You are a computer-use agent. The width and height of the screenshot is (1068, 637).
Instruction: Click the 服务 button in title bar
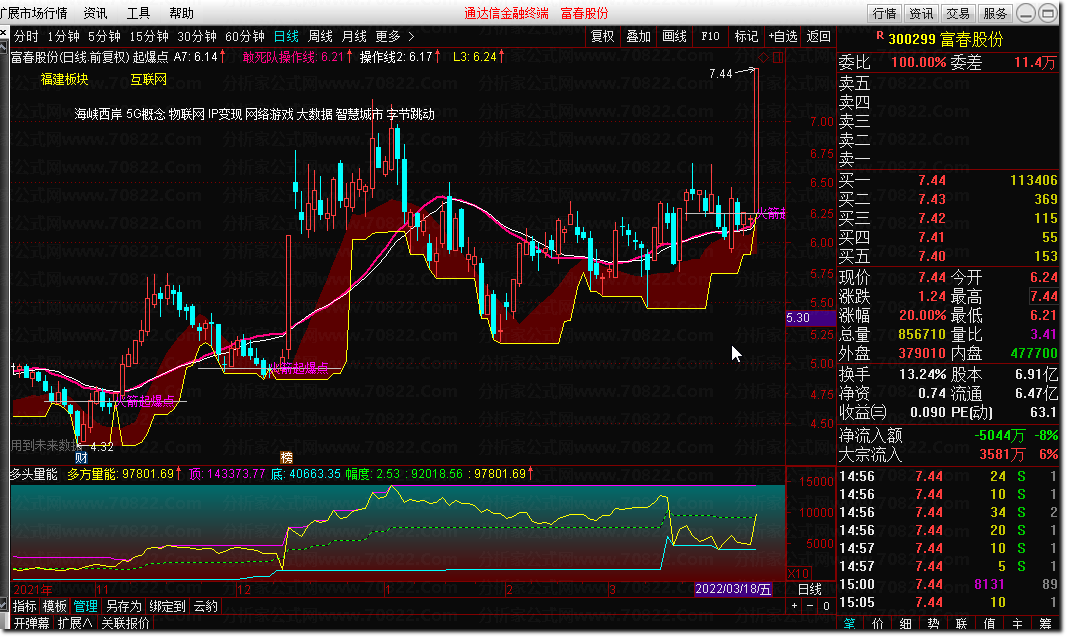995,13
